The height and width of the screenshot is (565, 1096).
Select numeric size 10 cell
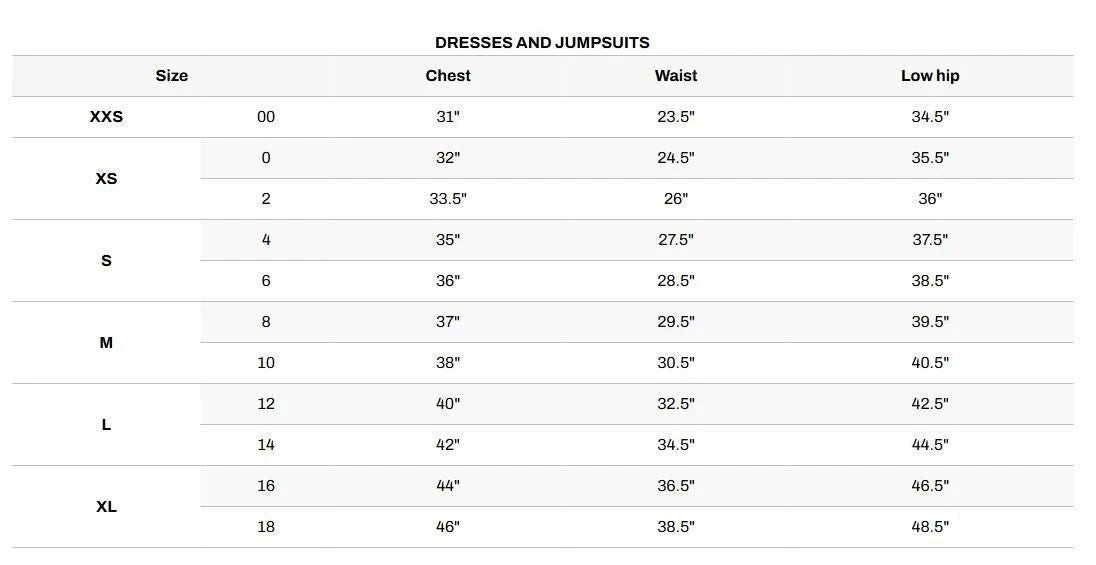coord(266,363)
